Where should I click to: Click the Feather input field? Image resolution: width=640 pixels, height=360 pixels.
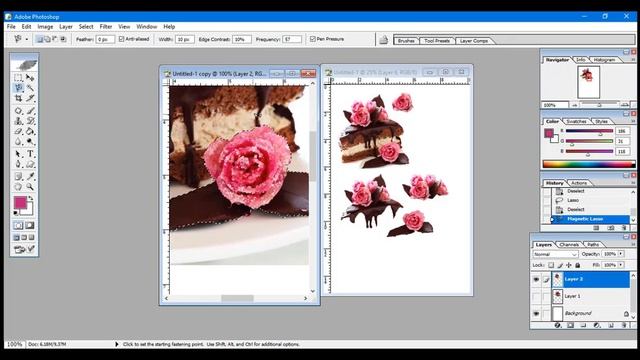click(x=104, y=39)
